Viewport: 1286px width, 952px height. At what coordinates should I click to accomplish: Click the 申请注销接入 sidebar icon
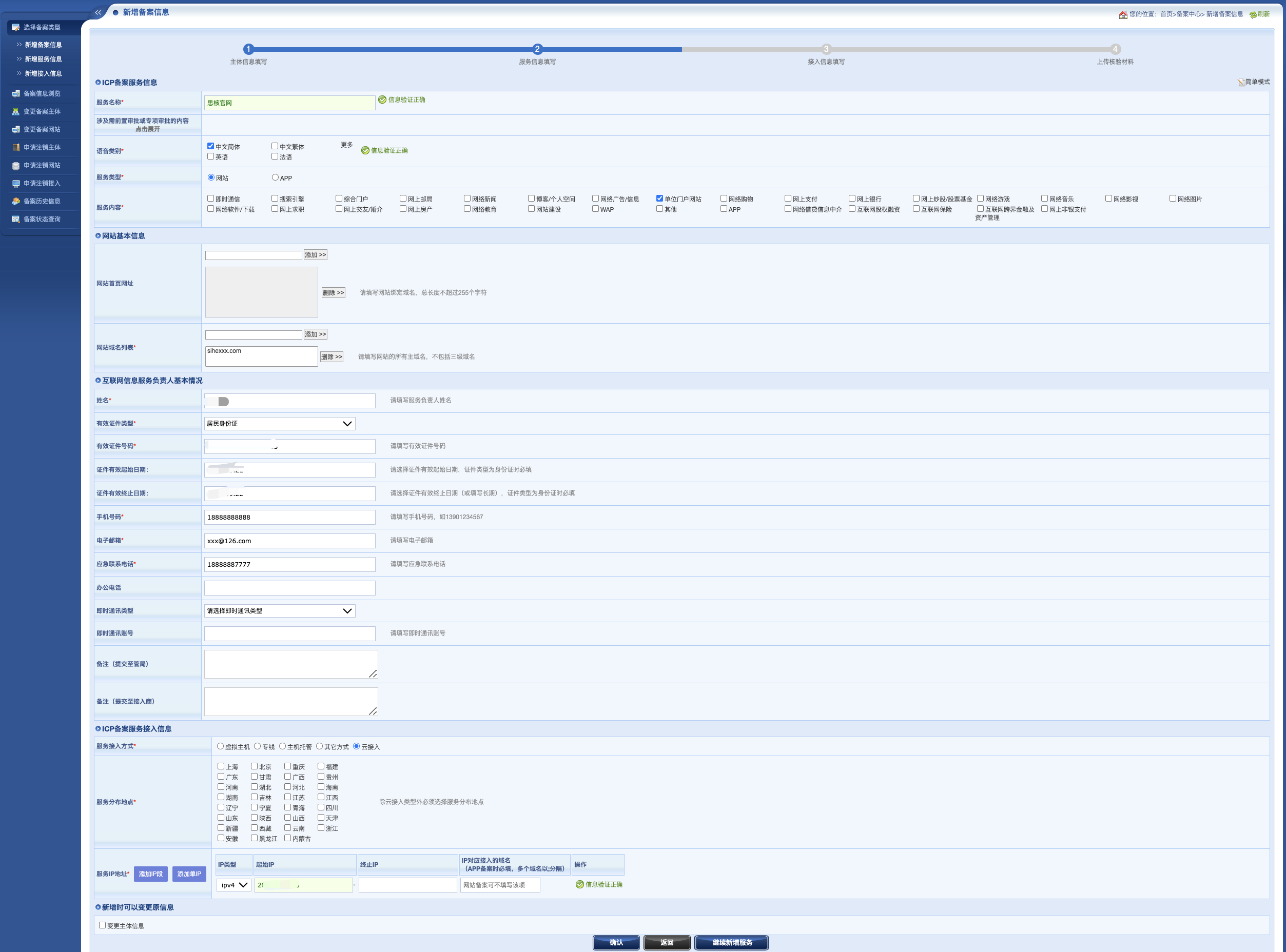tap(16, 183)
